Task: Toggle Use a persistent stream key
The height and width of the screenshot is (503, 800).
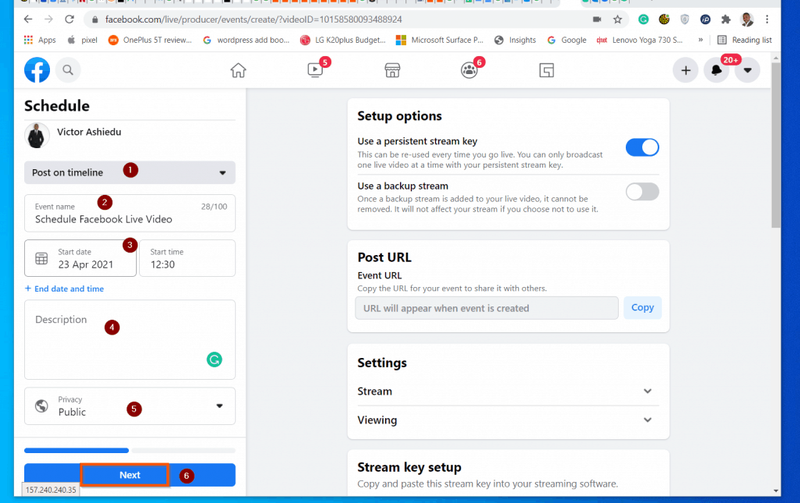Action: coord(642,147)
